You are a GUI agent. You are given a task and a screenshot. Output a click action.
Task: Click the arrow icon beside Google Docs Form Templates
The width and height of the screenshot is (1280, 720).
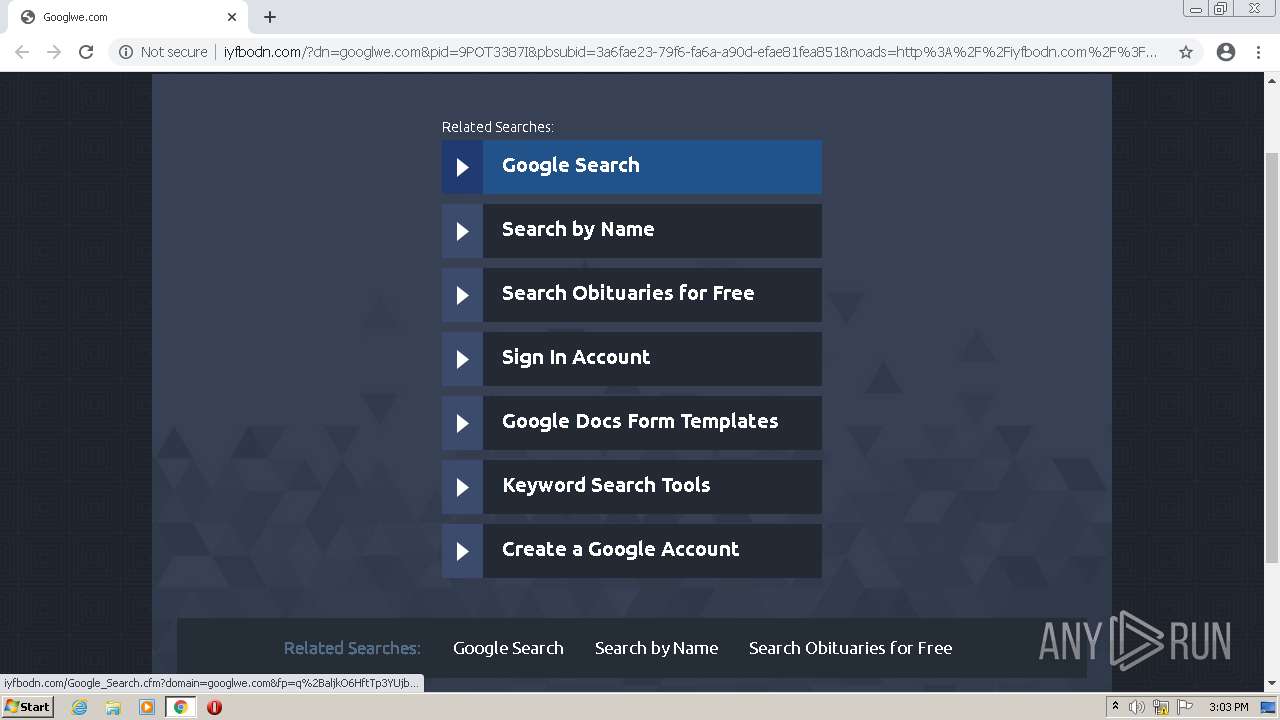click(x=462, y=423)
